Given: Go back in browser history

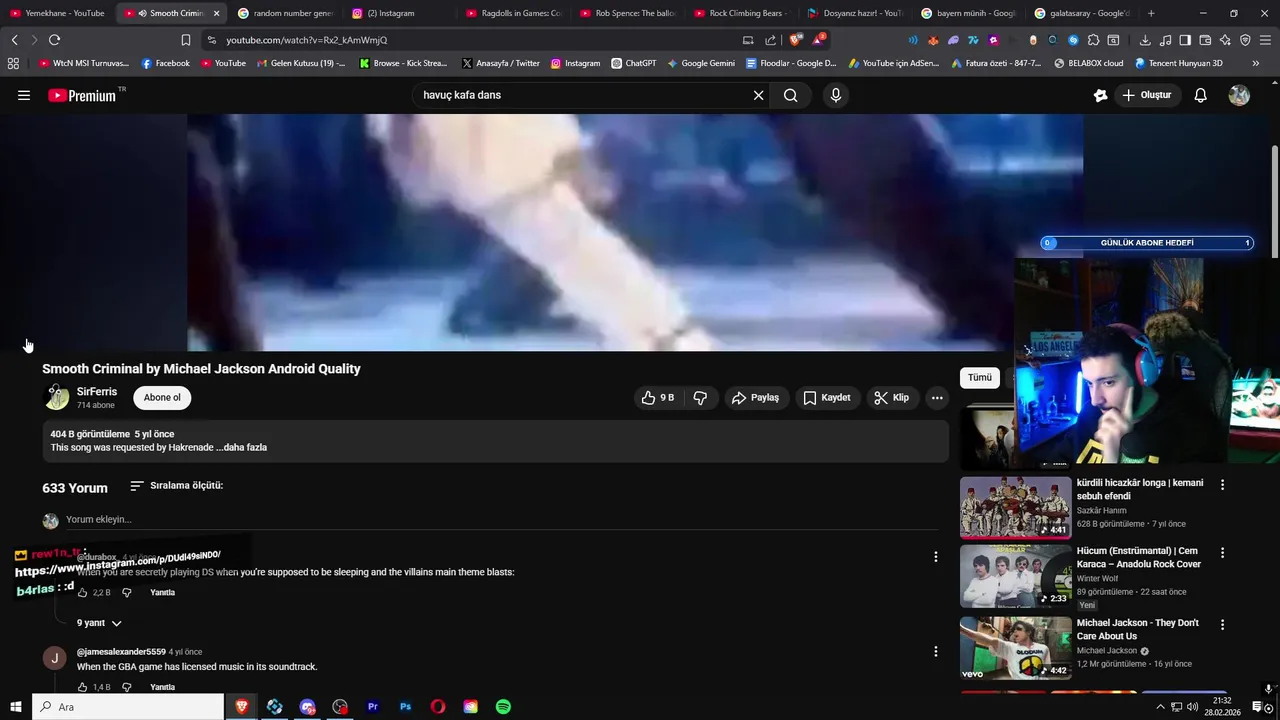Looking at the screenshot, I should (x=14, y=40).
